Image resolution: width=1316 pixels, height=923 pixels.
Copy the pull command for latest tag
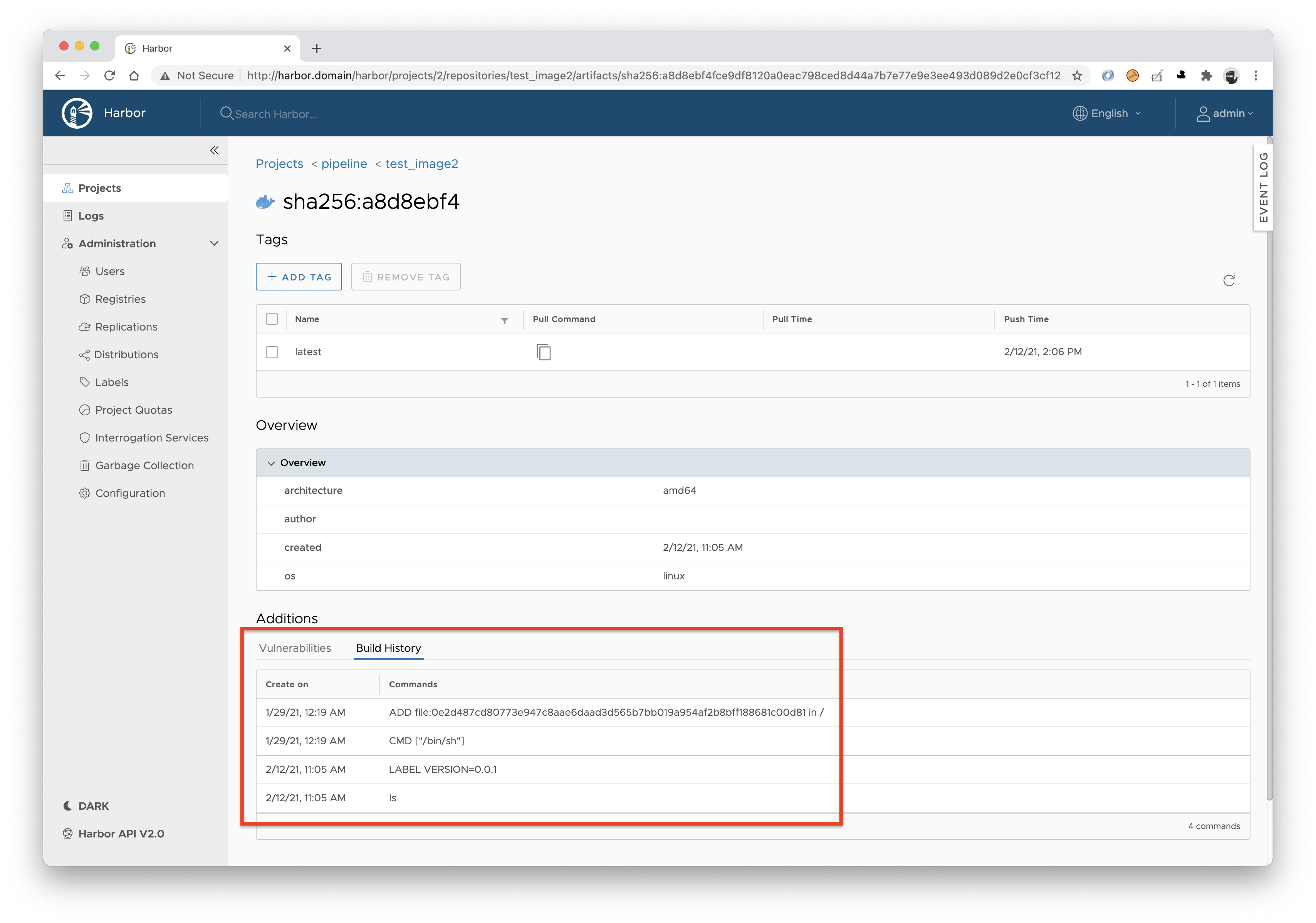pyautogui.click(x=543, y=352)
